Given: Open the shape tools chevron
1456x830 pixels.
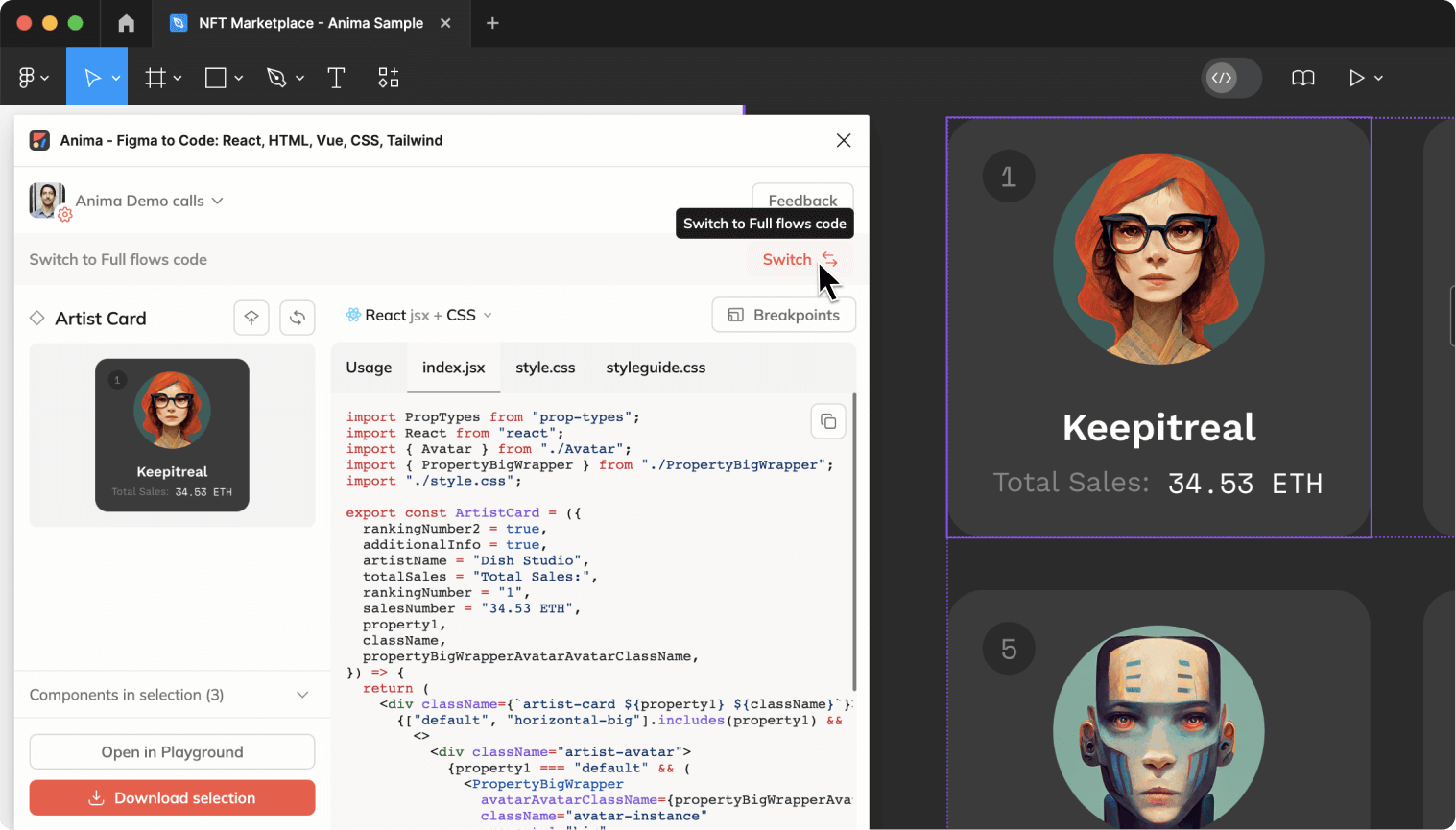Looking at the screenshot, I should tap(238, 78).
